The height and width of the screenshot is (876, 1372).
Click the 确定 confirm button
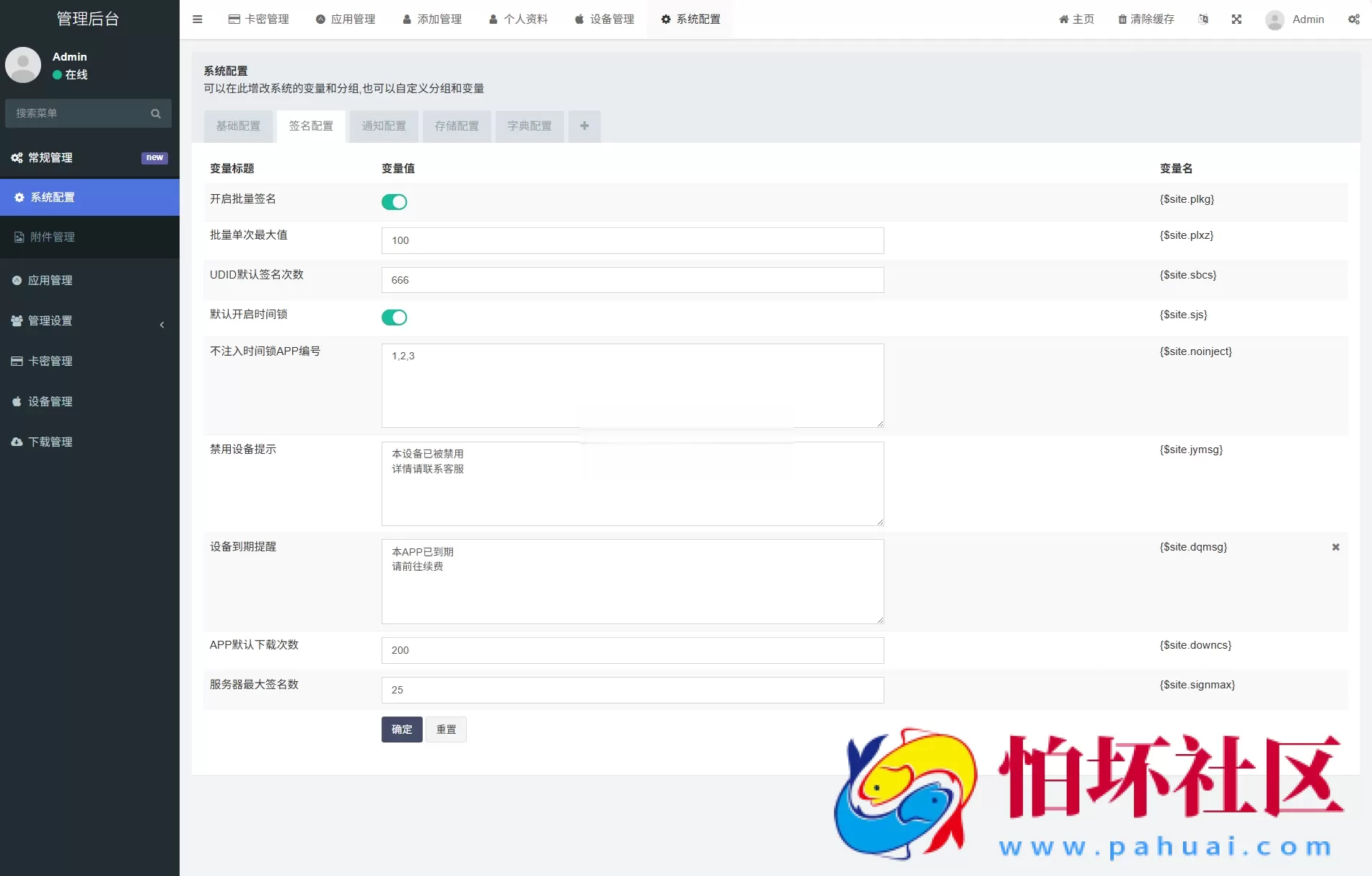pos(402,730)
